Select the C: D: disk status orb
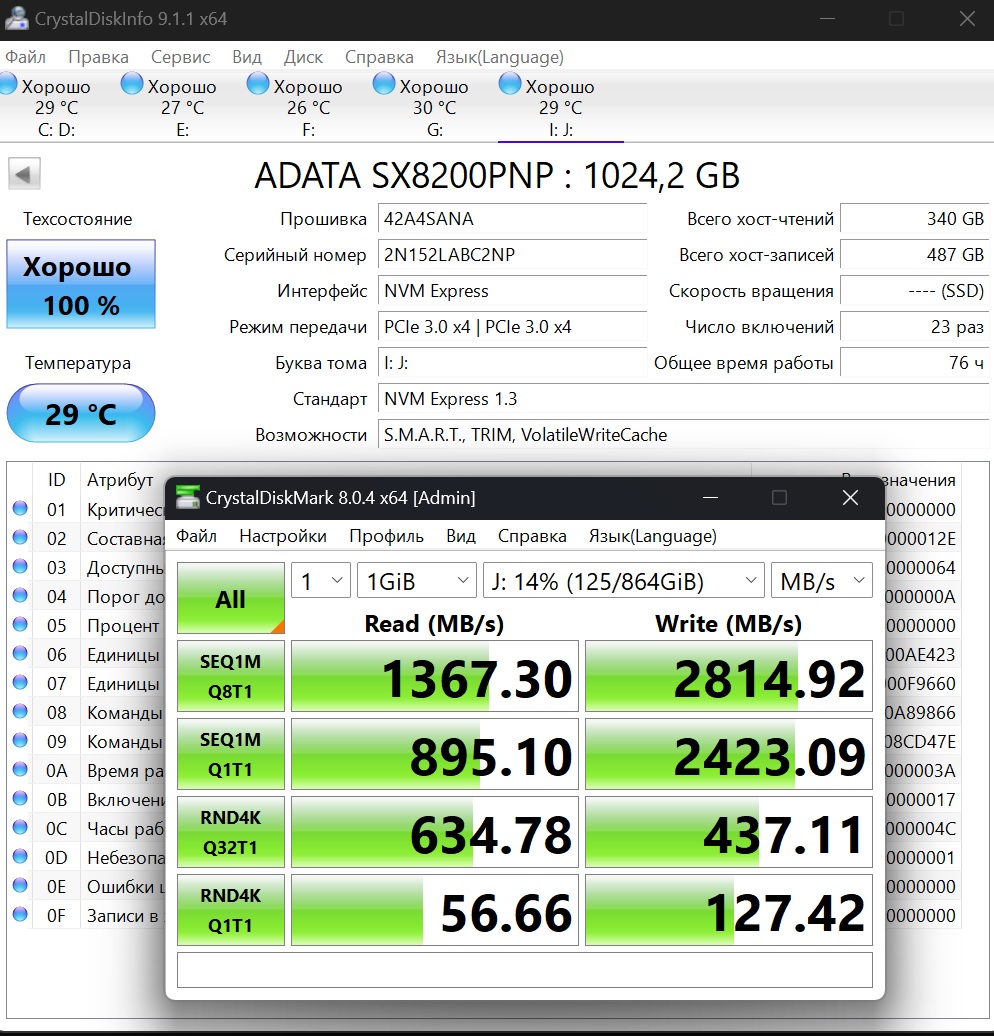The image size is (994, 1036). click(8, 84)
